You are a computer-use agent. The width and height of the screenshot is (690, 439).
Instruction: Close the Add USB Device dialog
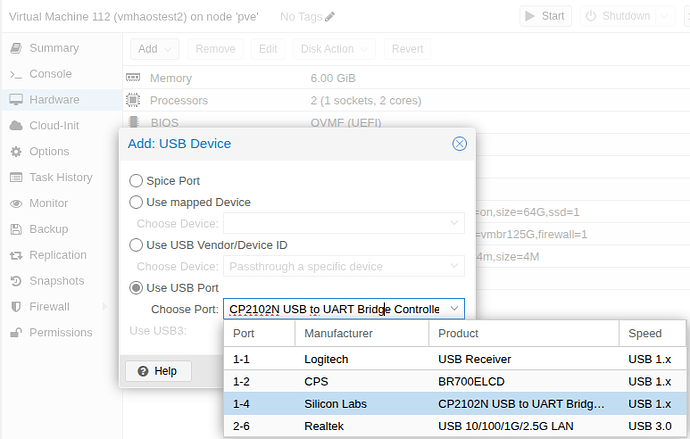[459, 144]
